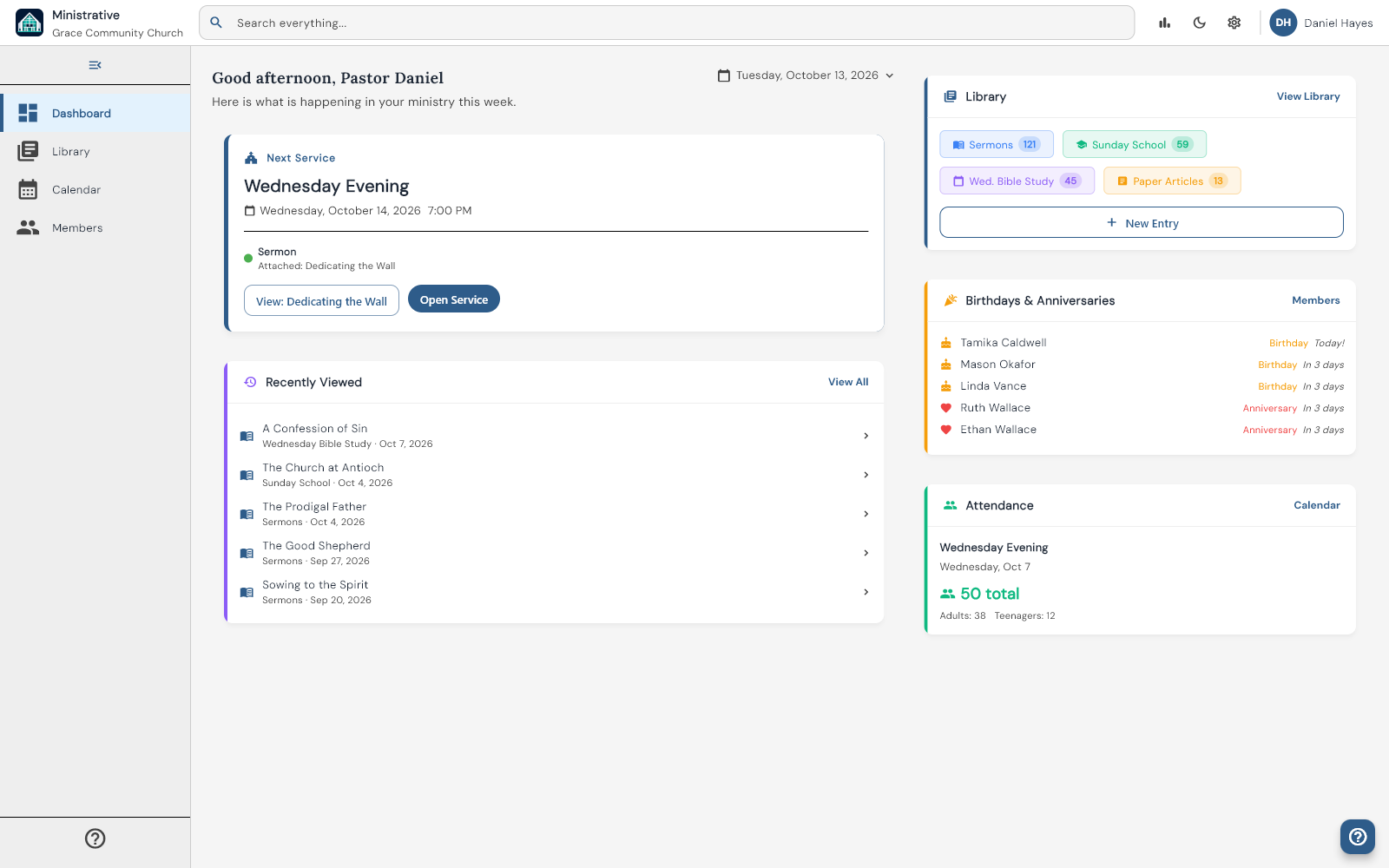
Task: Focus the Search everything field
Action: [667, 23]
